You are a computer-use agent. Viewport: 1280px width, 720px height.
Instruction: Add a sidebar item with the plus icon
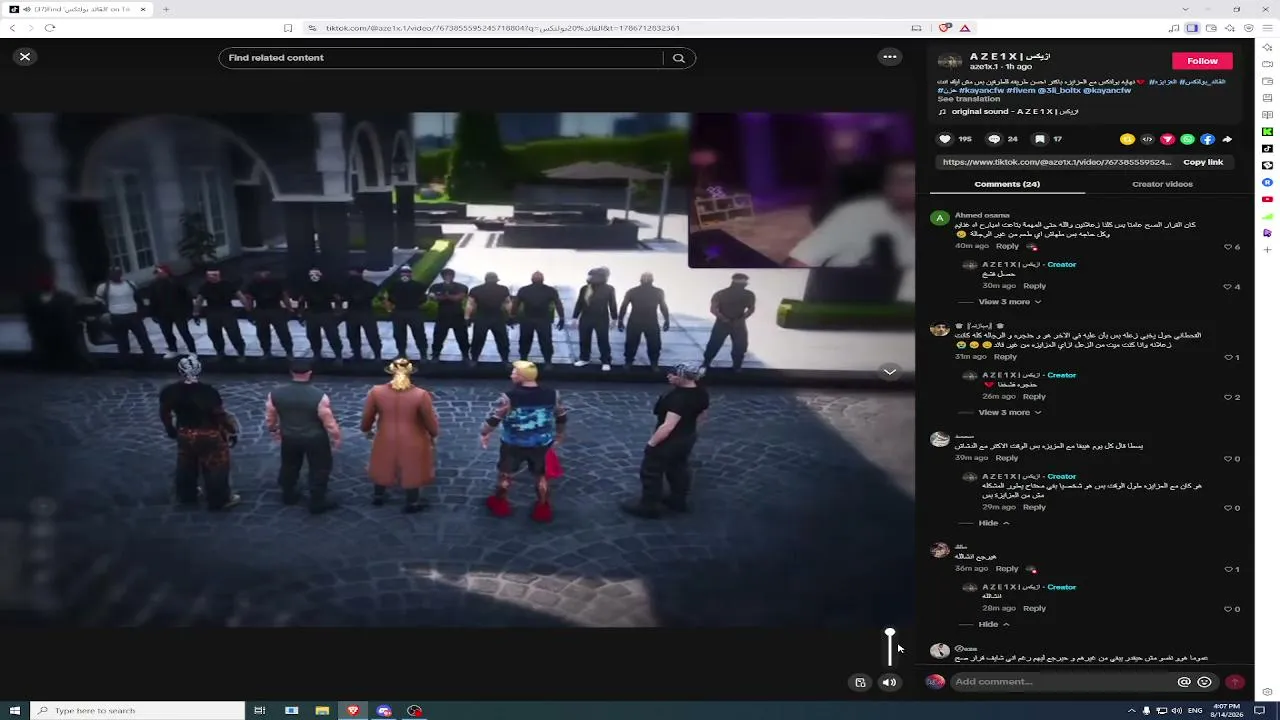1268,250
